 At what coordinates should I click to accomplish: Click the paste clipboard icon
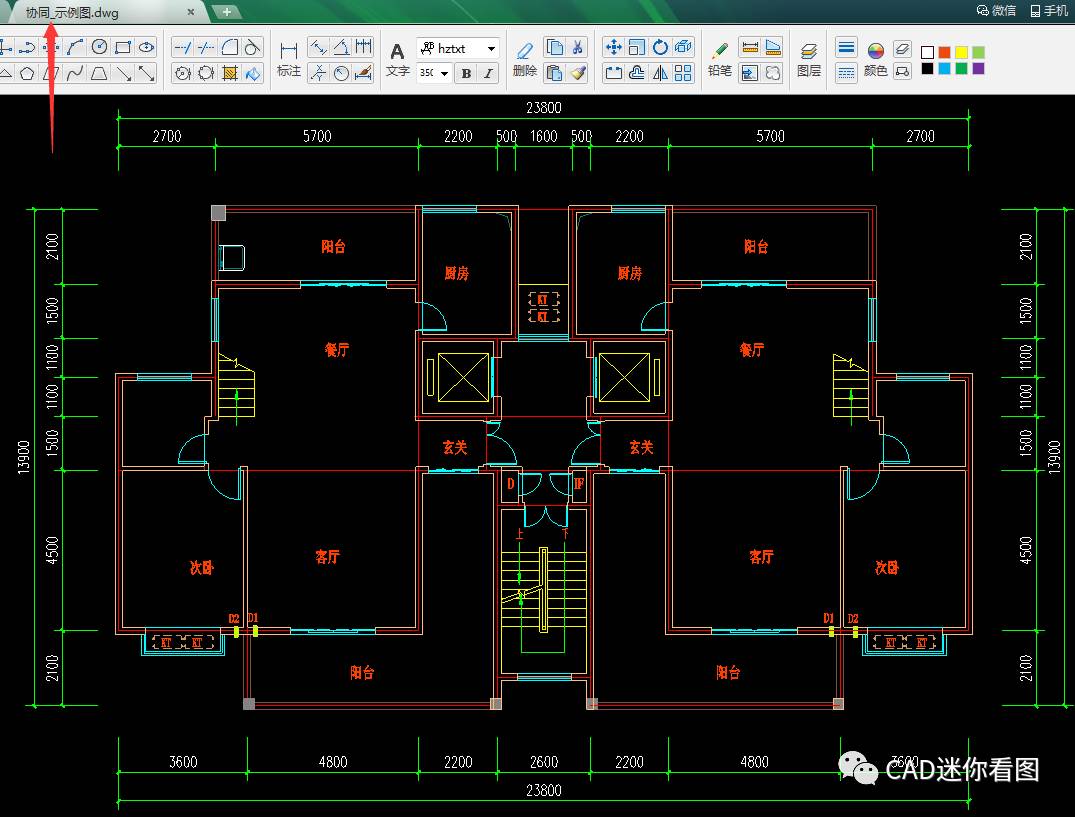(x=554, y=73)
